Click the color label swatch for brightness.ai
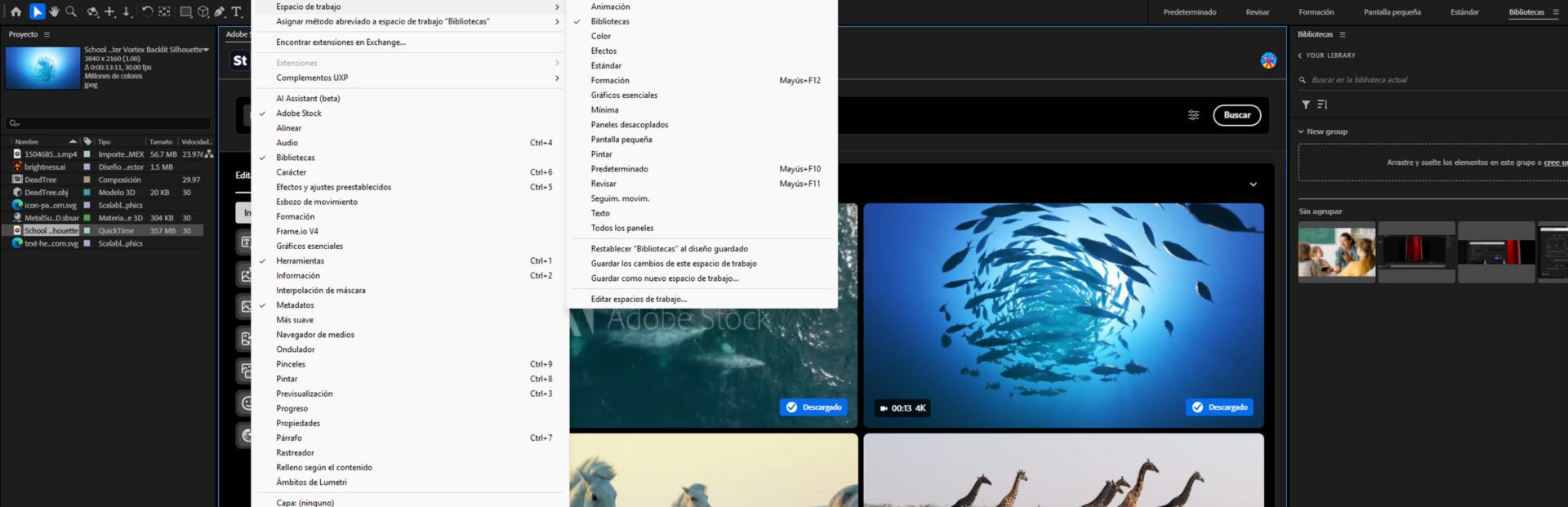 87,167
